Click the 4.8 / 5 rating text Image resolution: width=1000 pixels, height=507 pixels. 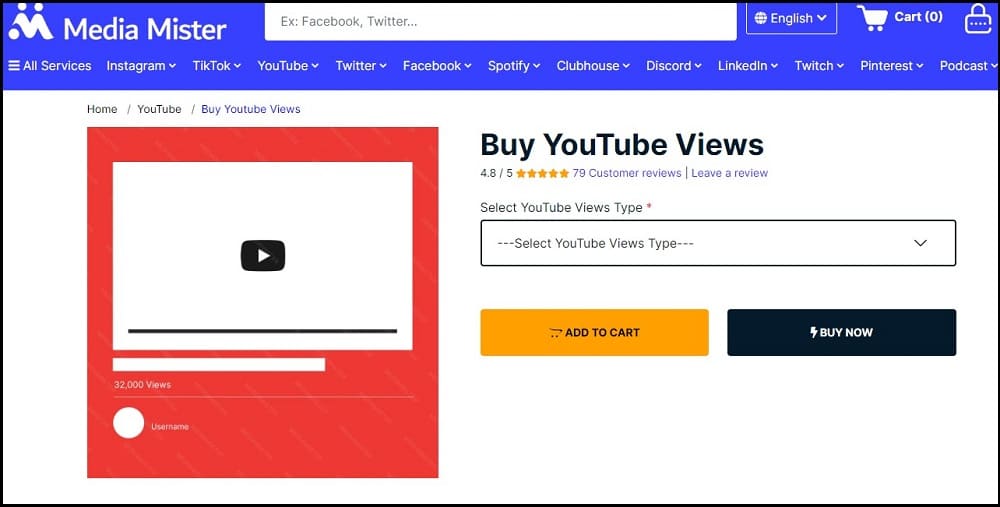point(496,173)
